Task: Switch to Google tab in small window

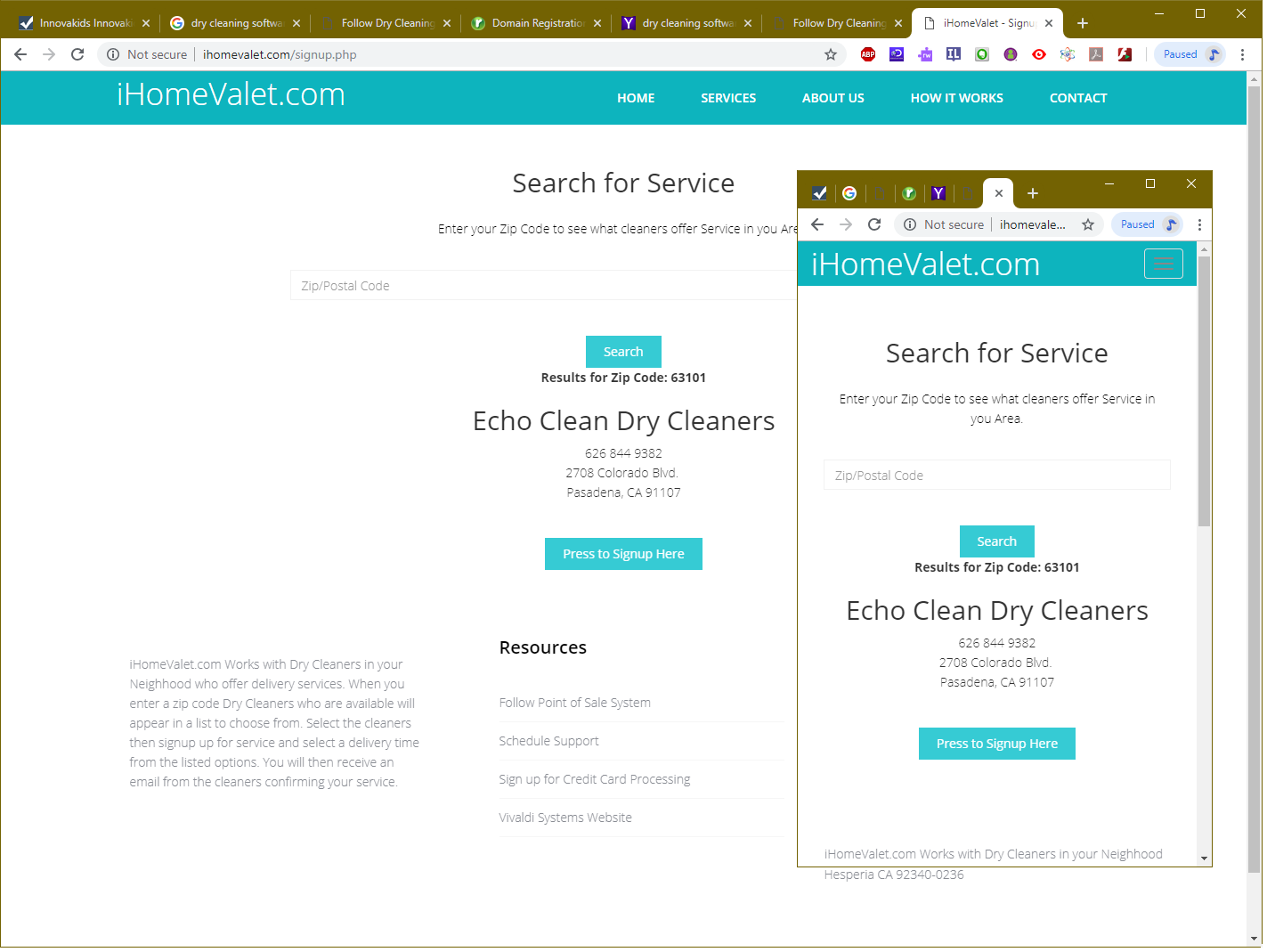Action: (x=849, y=193)
